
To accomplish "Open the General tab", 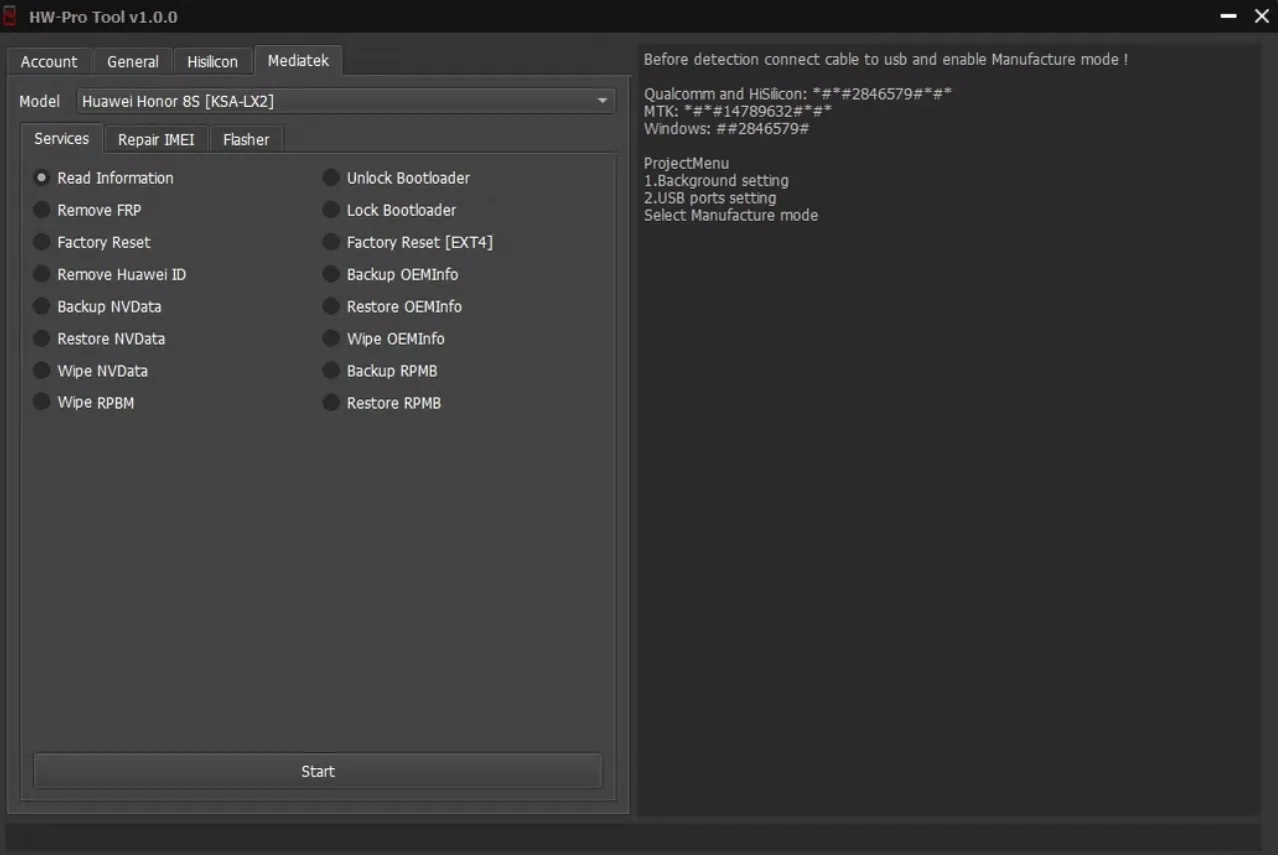I will pyautogui.click(x=133, y=62).
